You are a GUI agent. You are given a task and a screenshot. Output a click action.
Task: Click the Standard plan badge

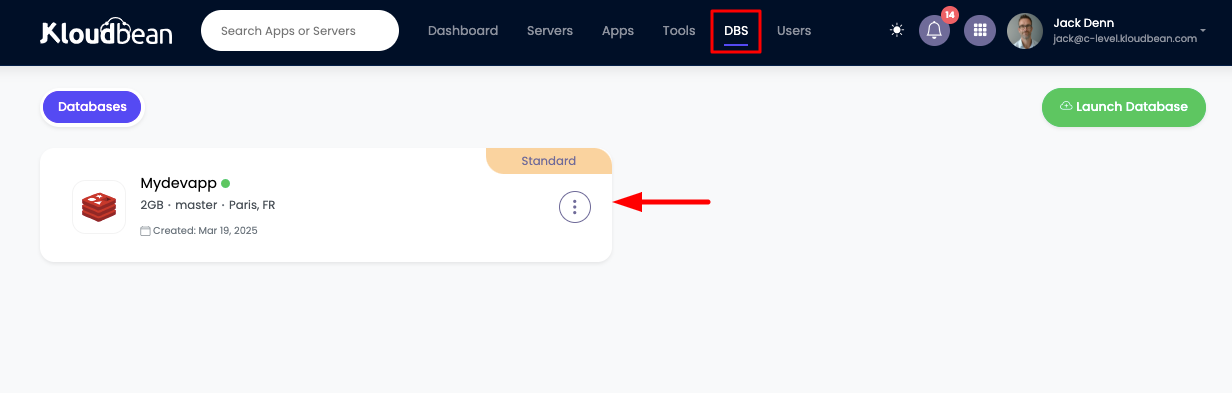click(549, 161)
